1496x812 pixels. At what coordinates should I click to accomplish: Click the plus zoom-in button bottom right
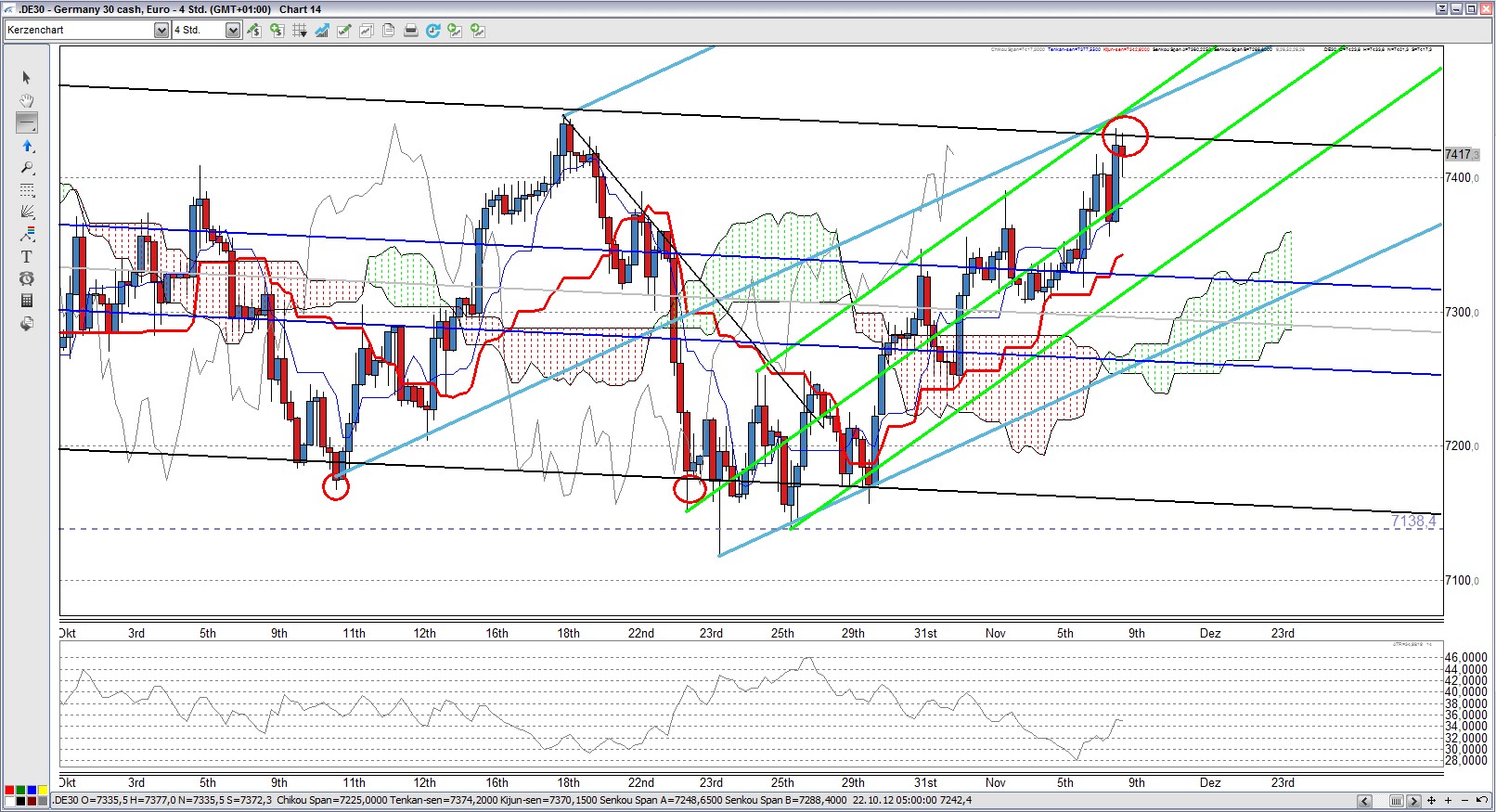coord(1448,801)
